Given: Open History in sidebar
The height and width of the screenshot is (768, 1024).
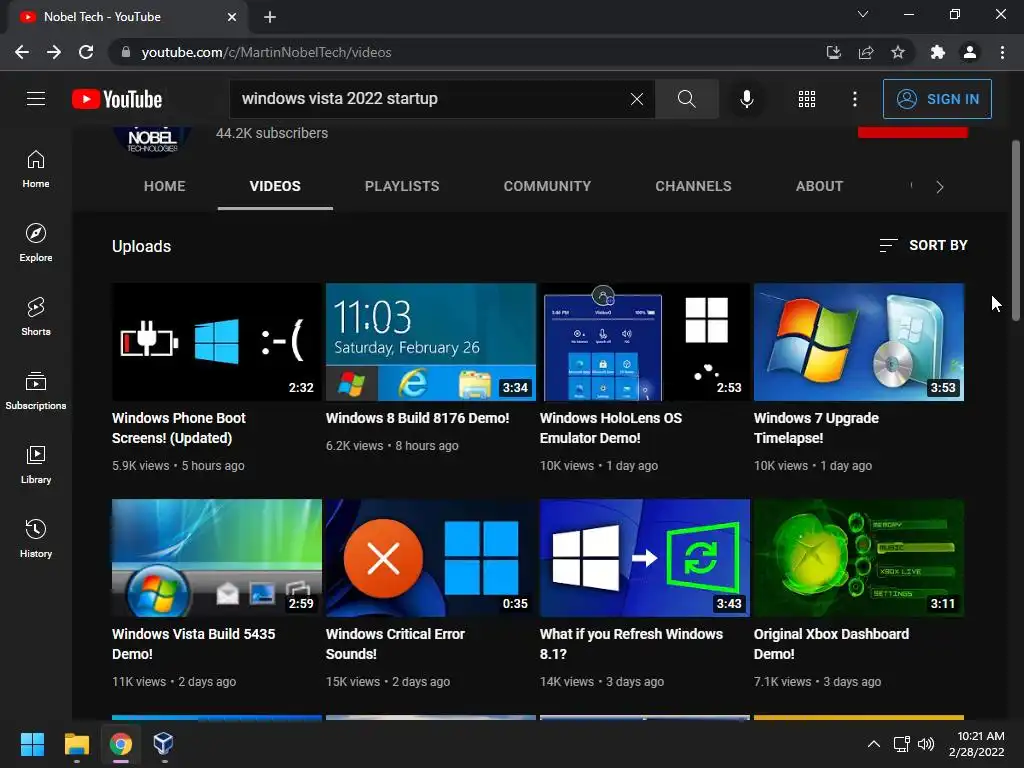Looking at the screenshot, I should 36,539.
